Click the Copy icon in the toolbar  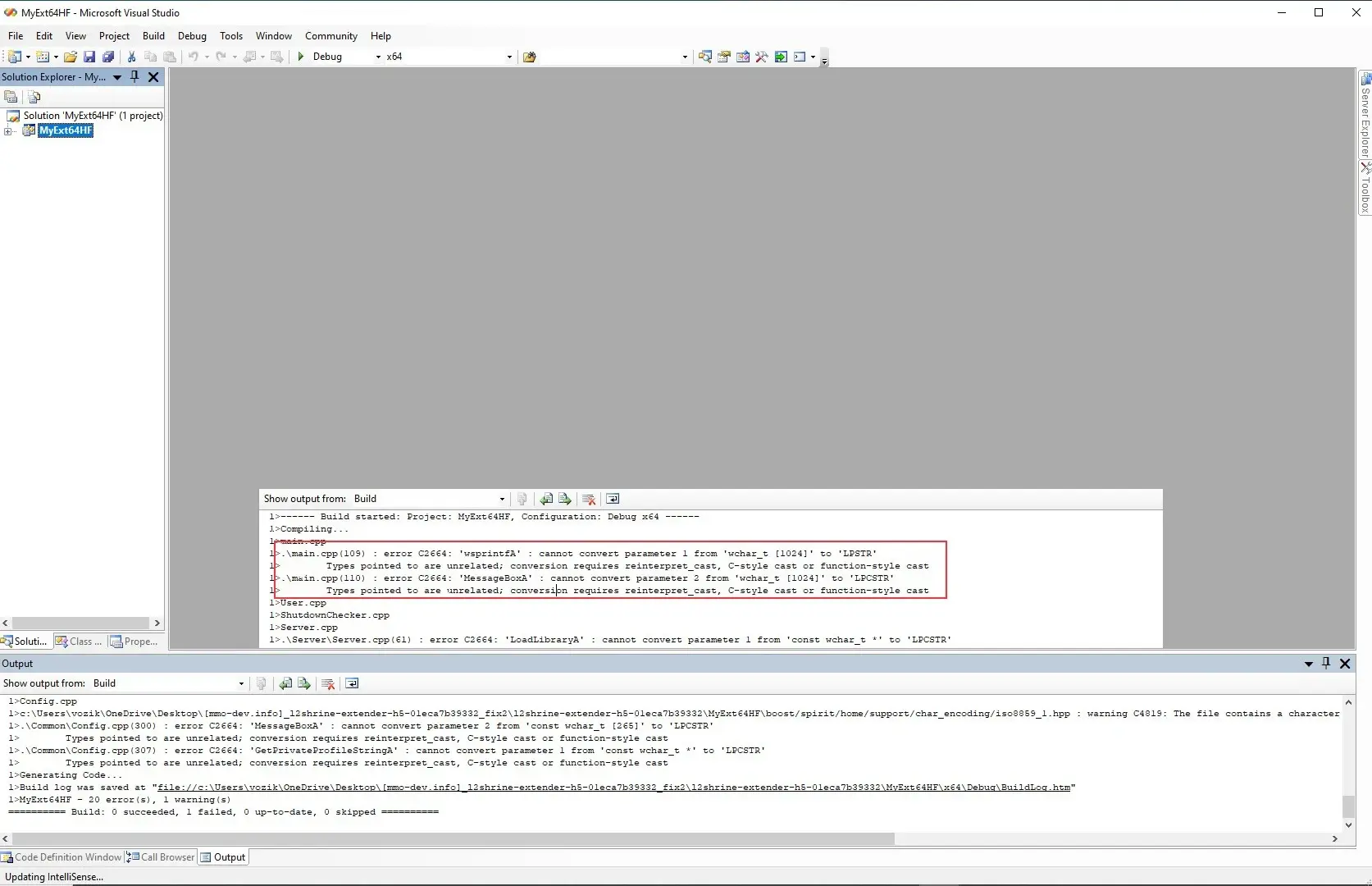tap(150, 57)
